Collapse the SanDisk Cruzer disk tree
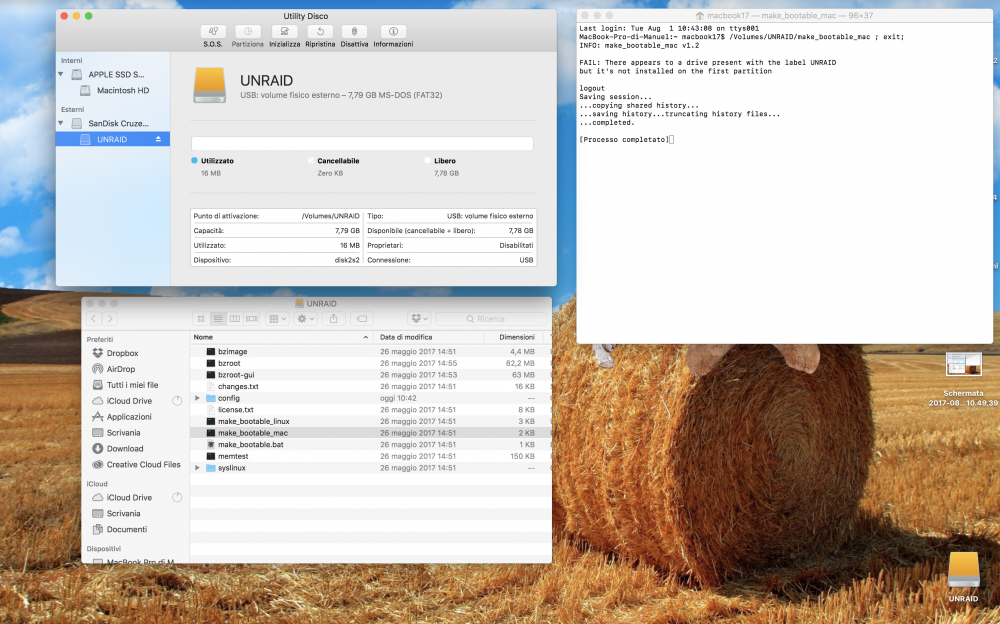1000x624 pixels. click(61, 123)
